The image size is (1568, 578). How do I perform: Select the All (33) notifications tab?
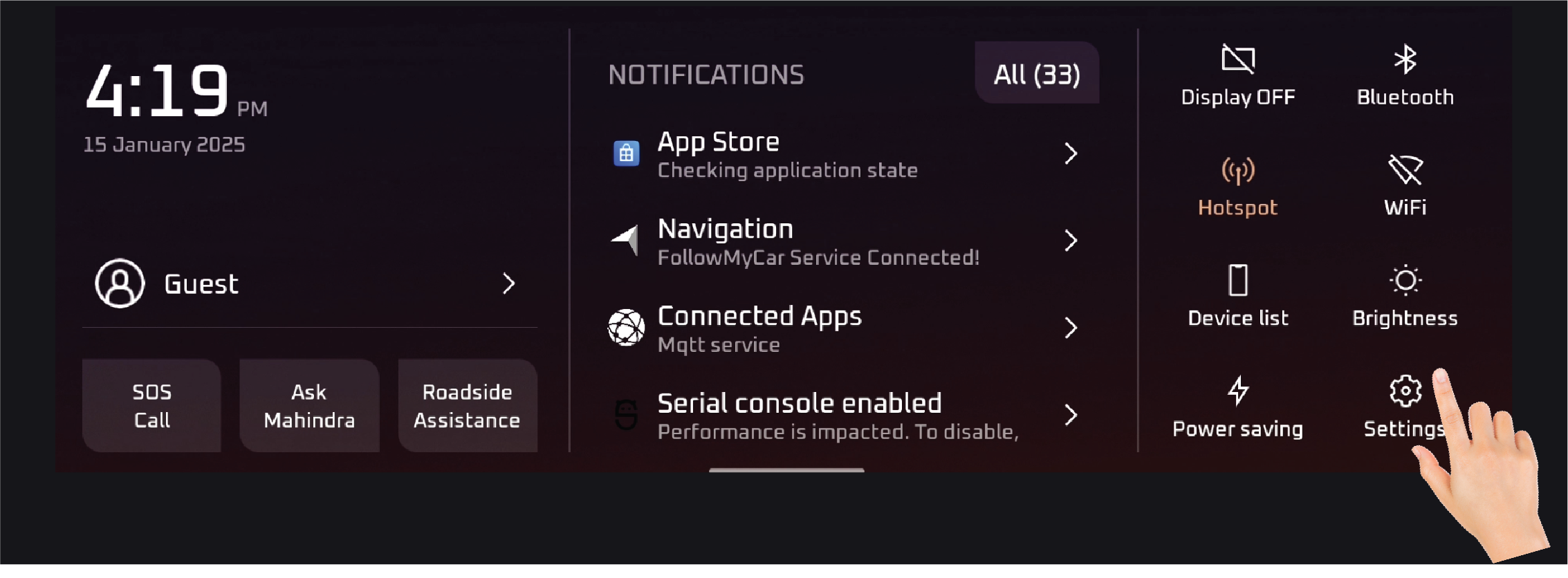pos(1037,73)
